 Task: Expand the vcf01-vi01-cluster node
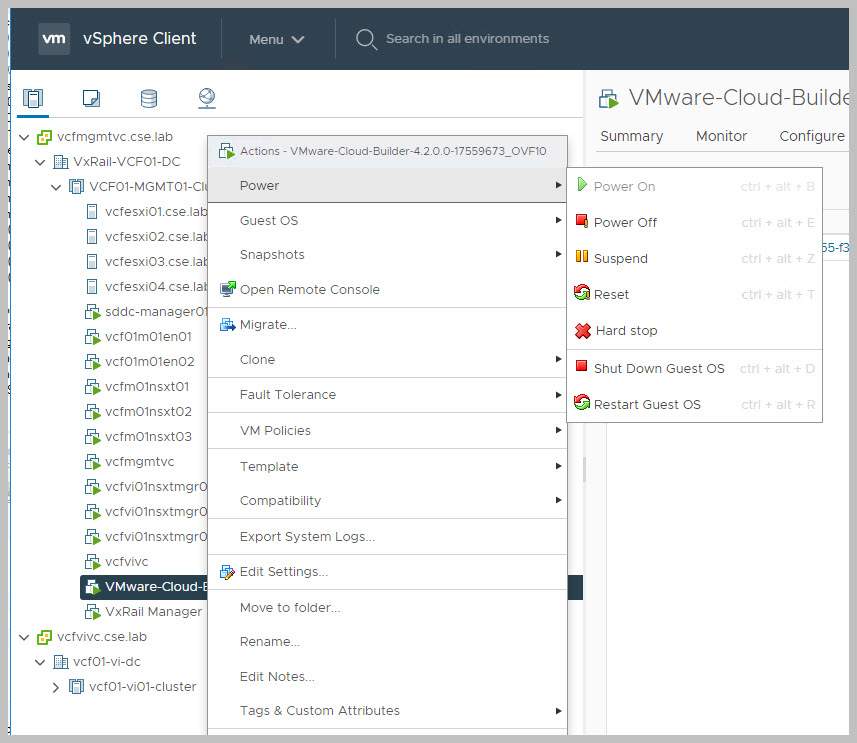(x=56, y=687)
